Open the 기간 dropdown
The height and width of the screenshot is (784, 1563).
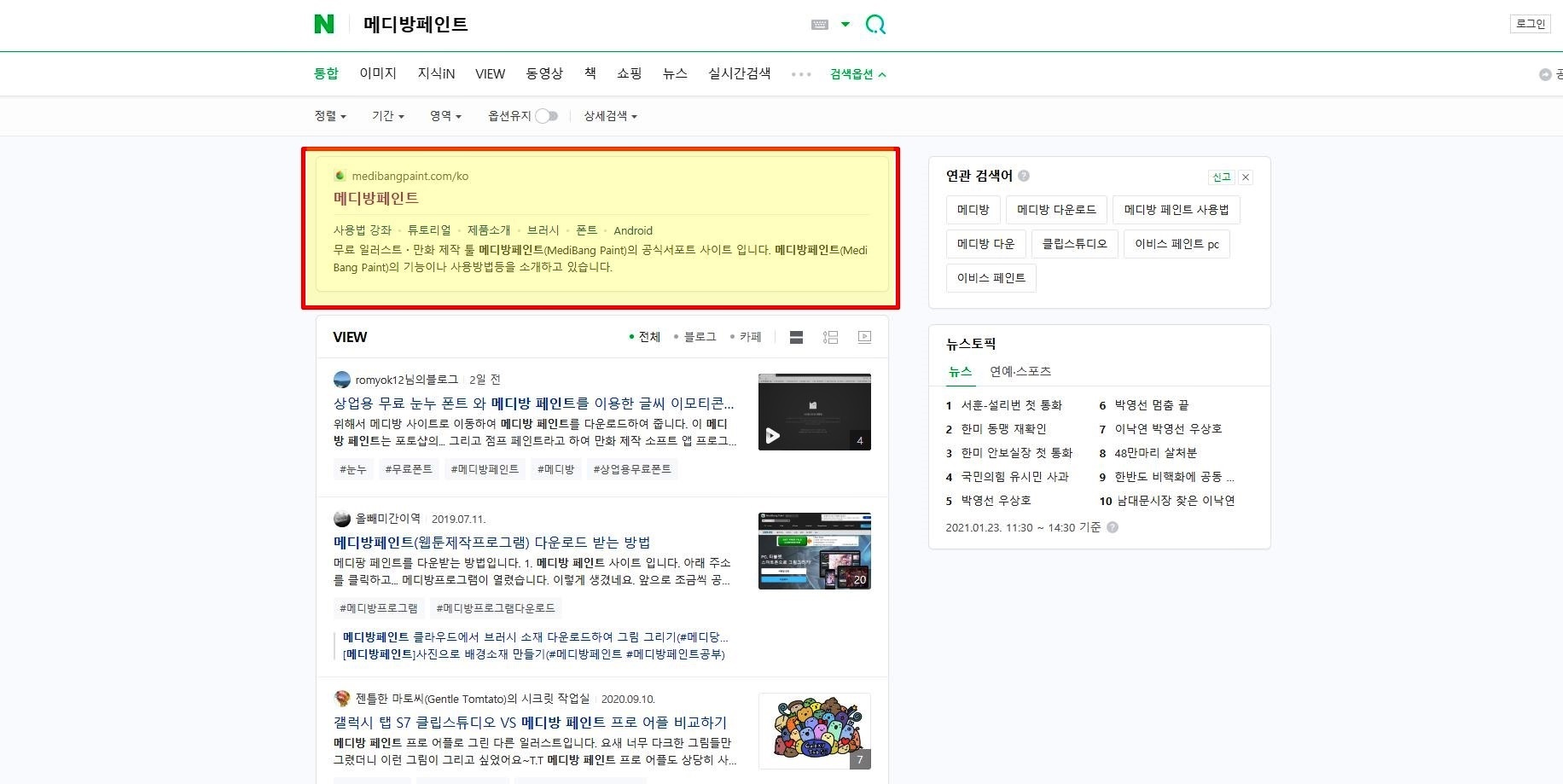tap(388, 116)
